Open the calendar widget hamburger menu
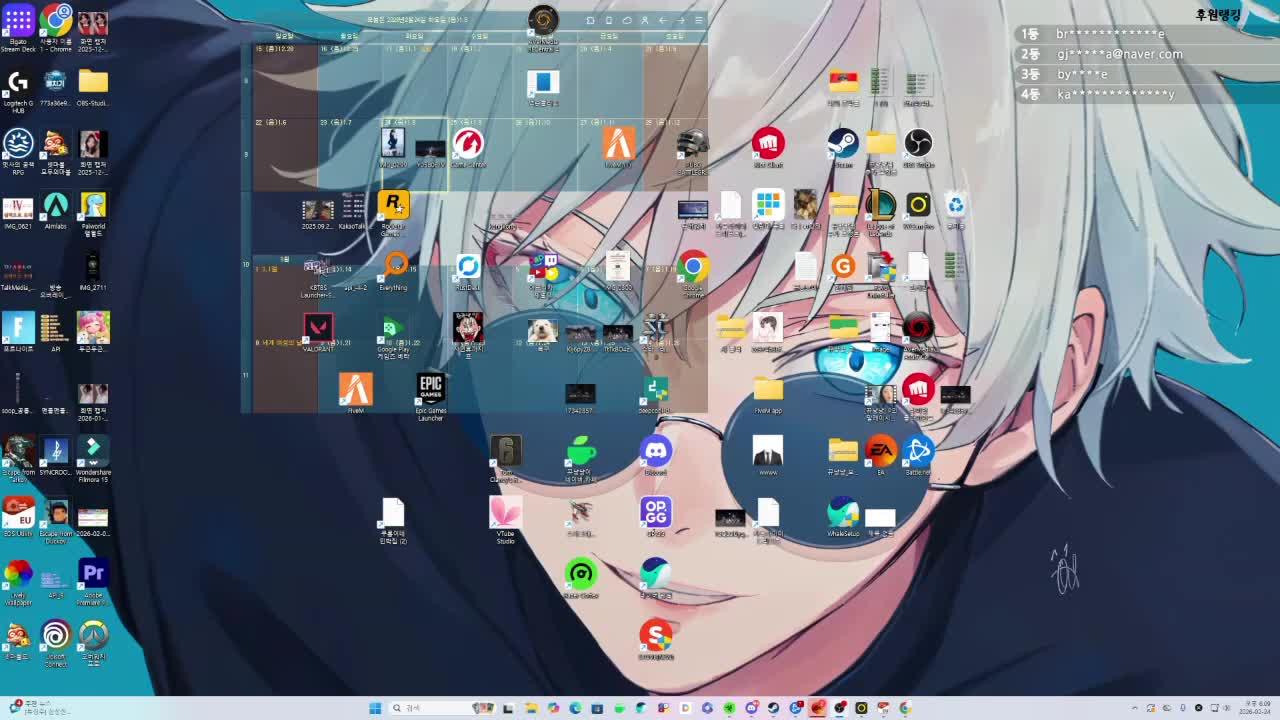1280x720 pixels. (698, 20)
